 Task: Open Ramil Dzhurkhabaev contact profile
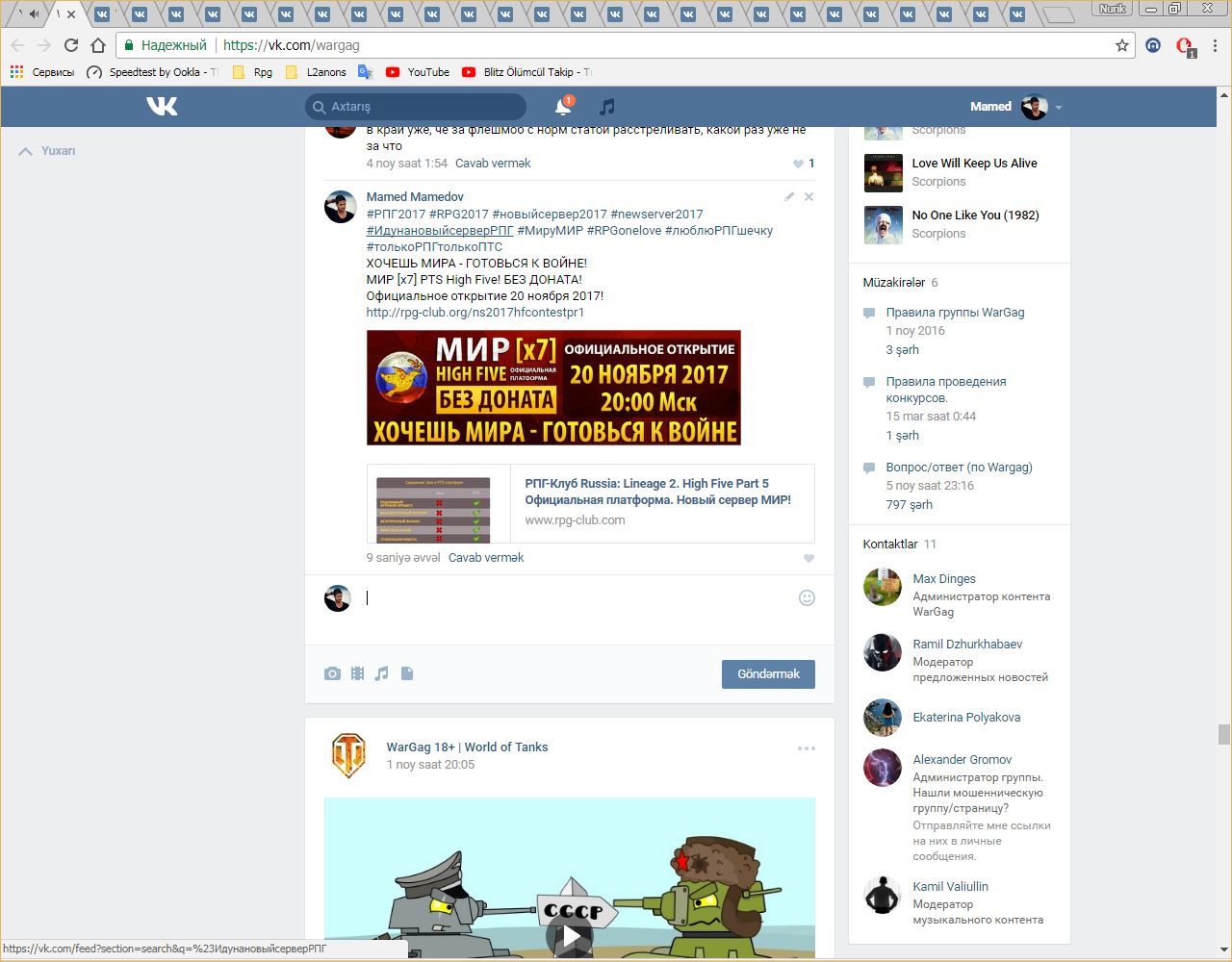[x=967, y=645]
